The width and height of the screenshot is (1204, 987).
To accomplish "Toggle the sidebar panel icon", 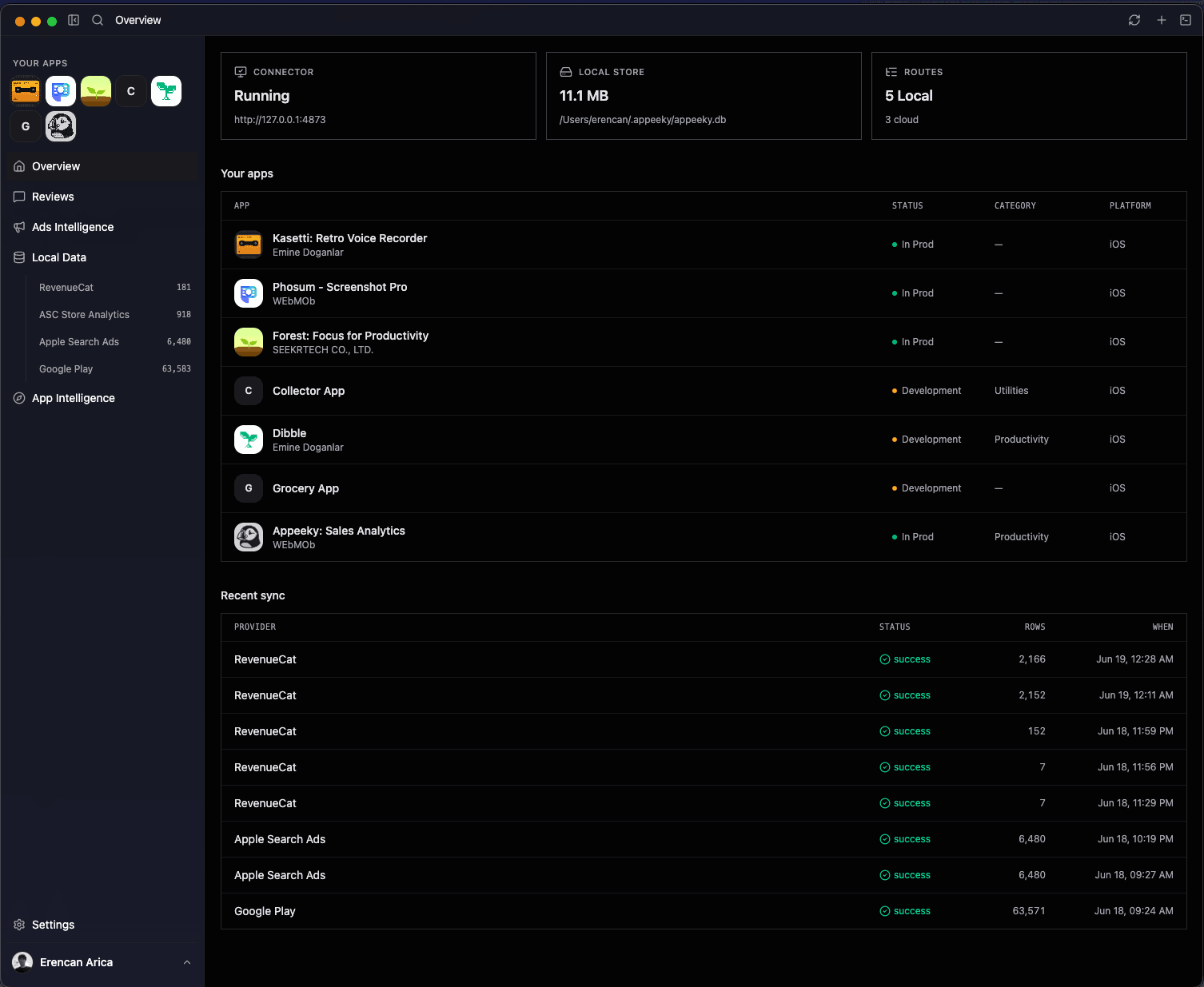I will tap(74, 20).
